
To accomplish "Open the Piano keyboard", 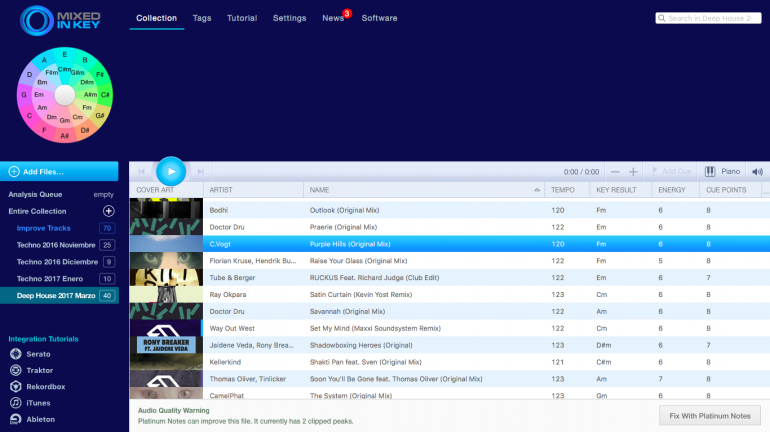I will [722, 171].
